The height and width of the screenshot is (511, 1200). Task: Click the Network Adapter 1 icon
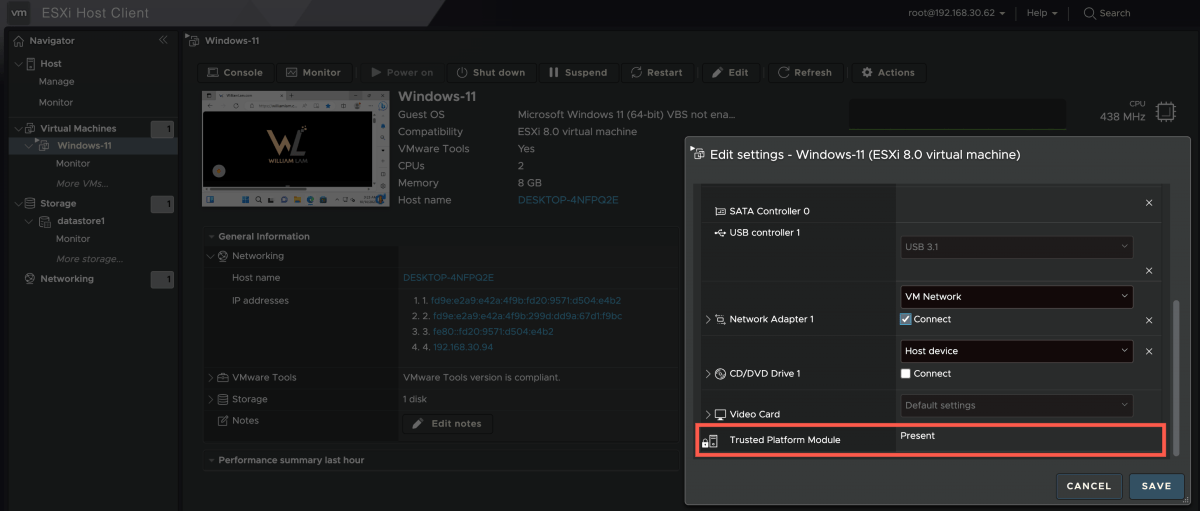(x=720, y=320)
